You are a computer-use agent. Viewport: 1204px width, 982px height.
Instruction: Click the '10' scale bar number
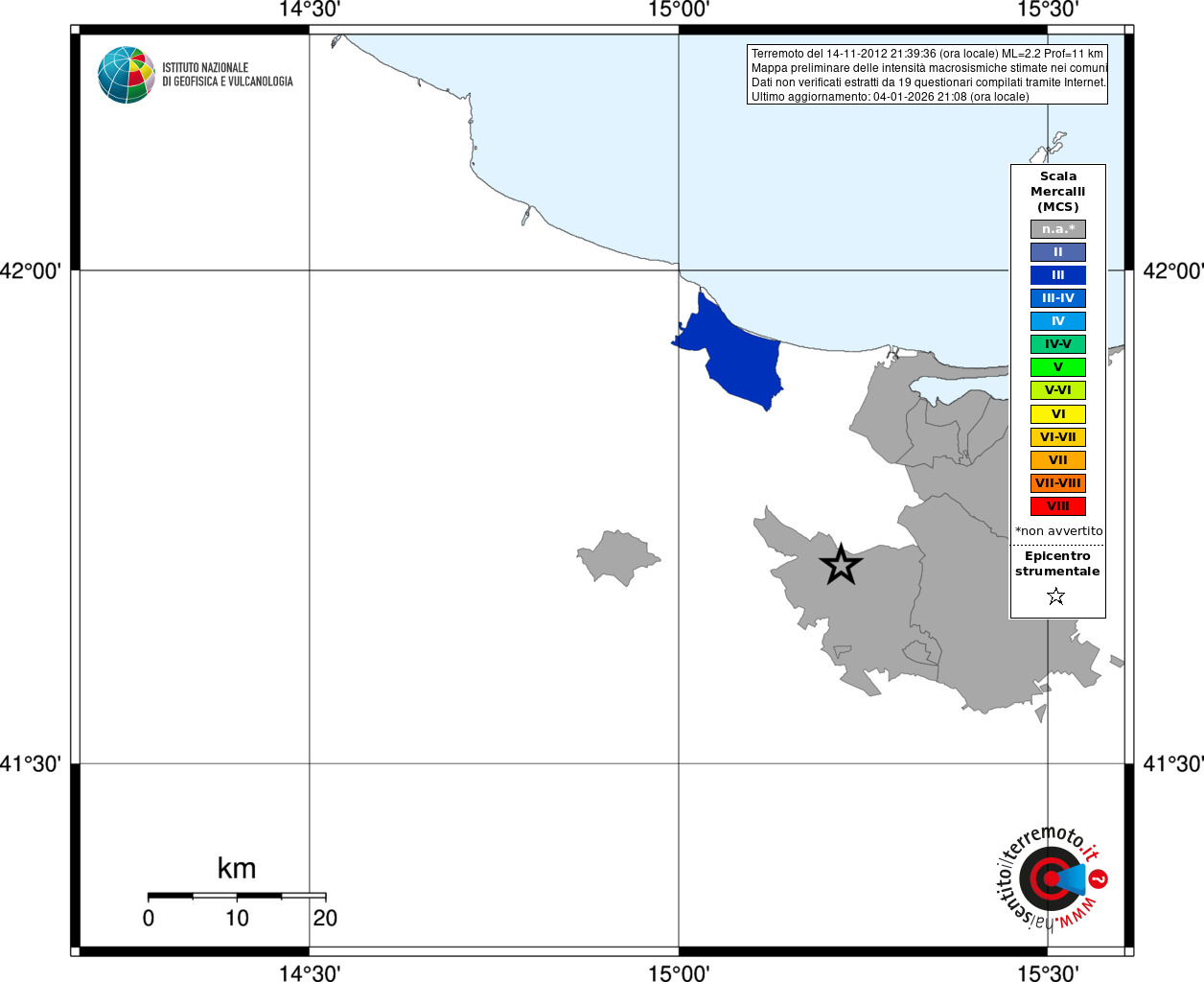click(x=237, y=919)
